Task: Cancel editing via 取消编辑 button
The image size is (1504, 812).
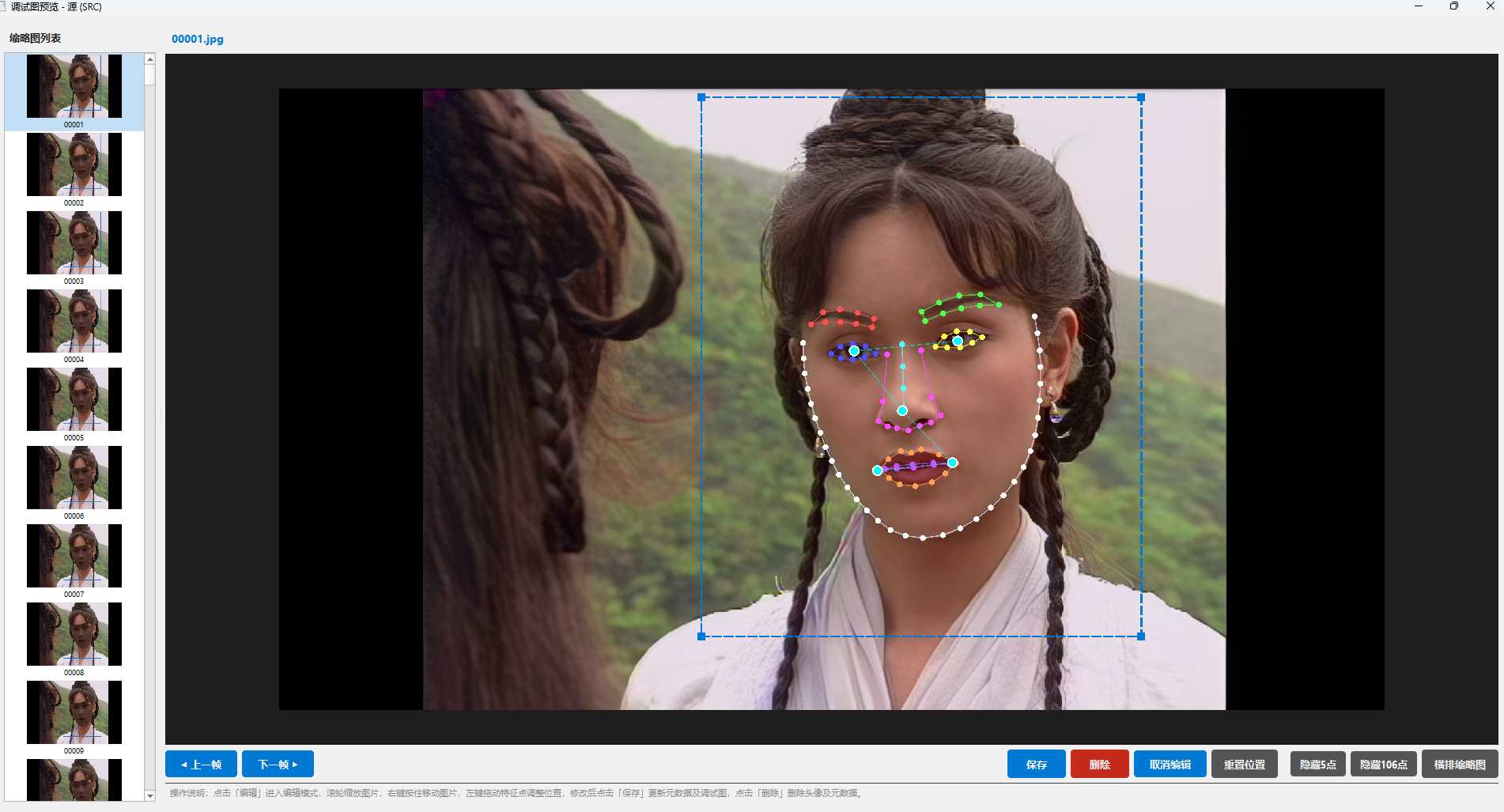Action: pyautogui.click(x=1170, y=764)
